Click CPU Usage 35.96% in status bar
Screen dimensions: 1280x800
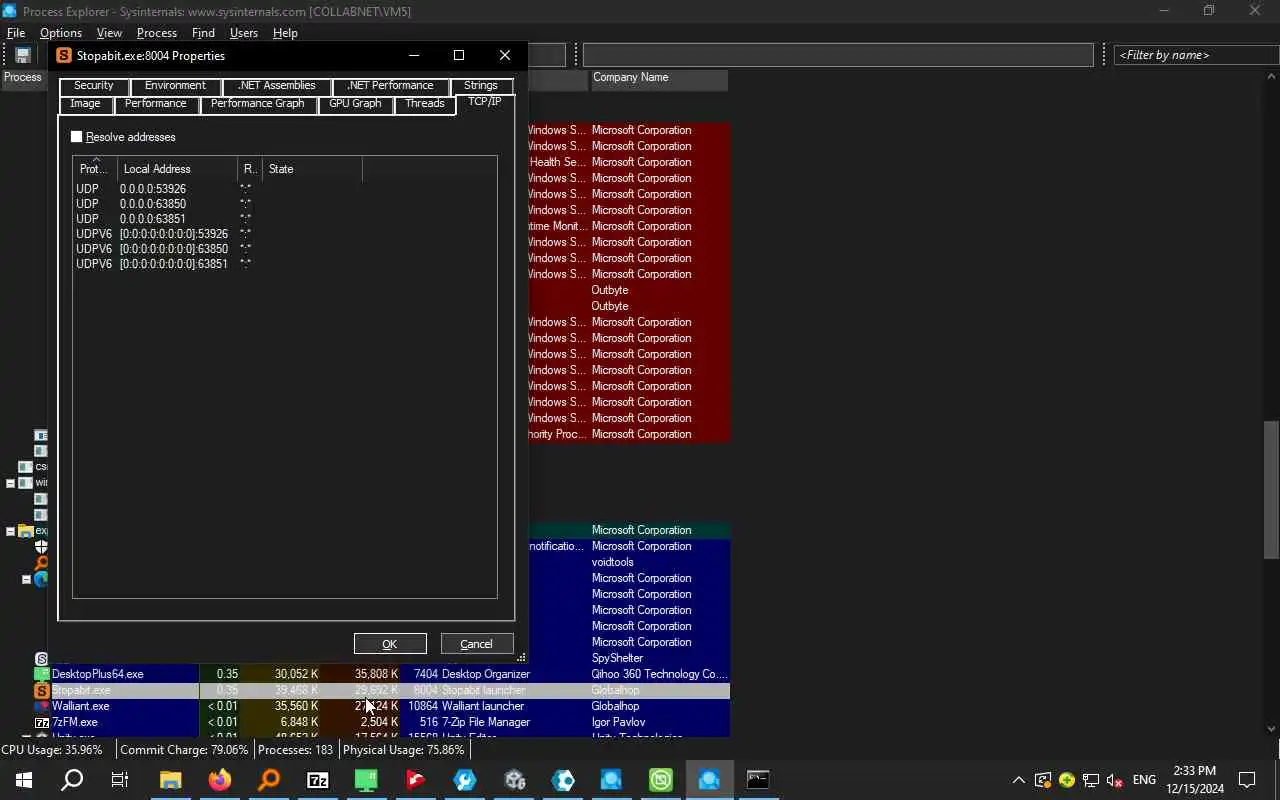point(52,750)
